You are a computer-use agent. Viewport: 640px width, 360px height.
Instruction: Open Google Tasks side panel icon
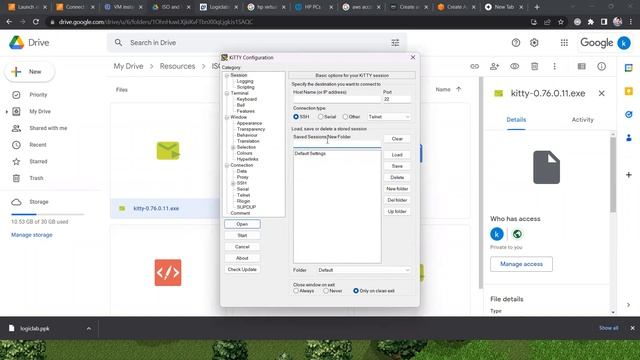tap(629, 115)
